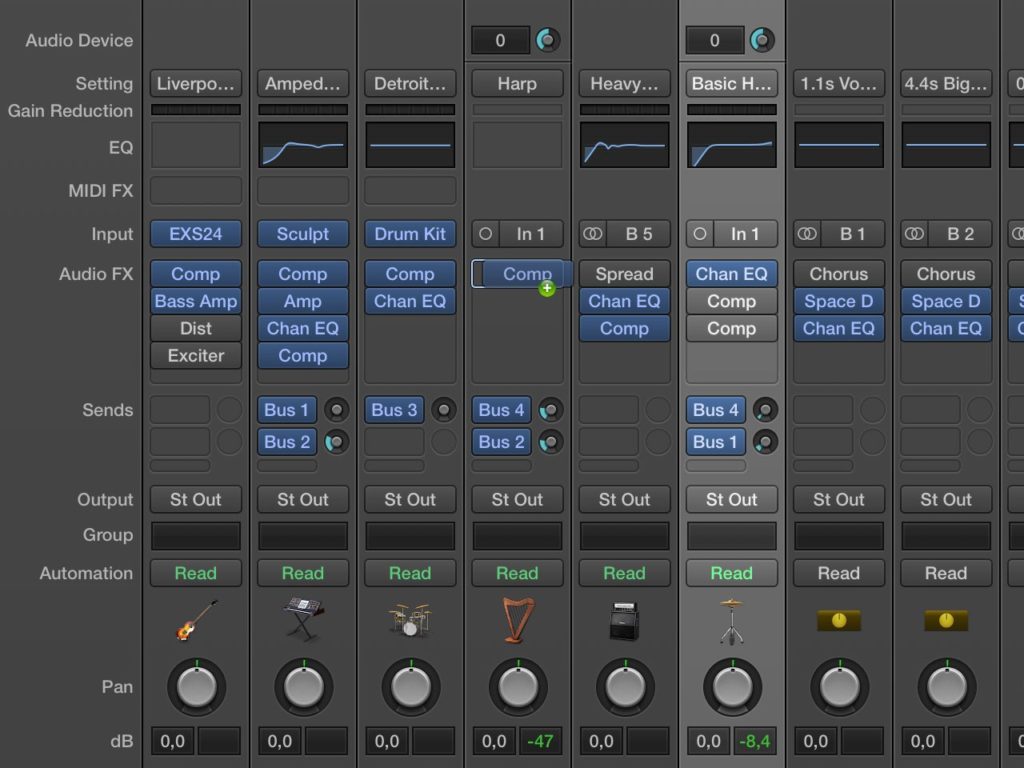Image resolution: width=1024 pixels, height=768 pixels.
Task: Click the keyboard synth track icon
Action: pos(303,620)
